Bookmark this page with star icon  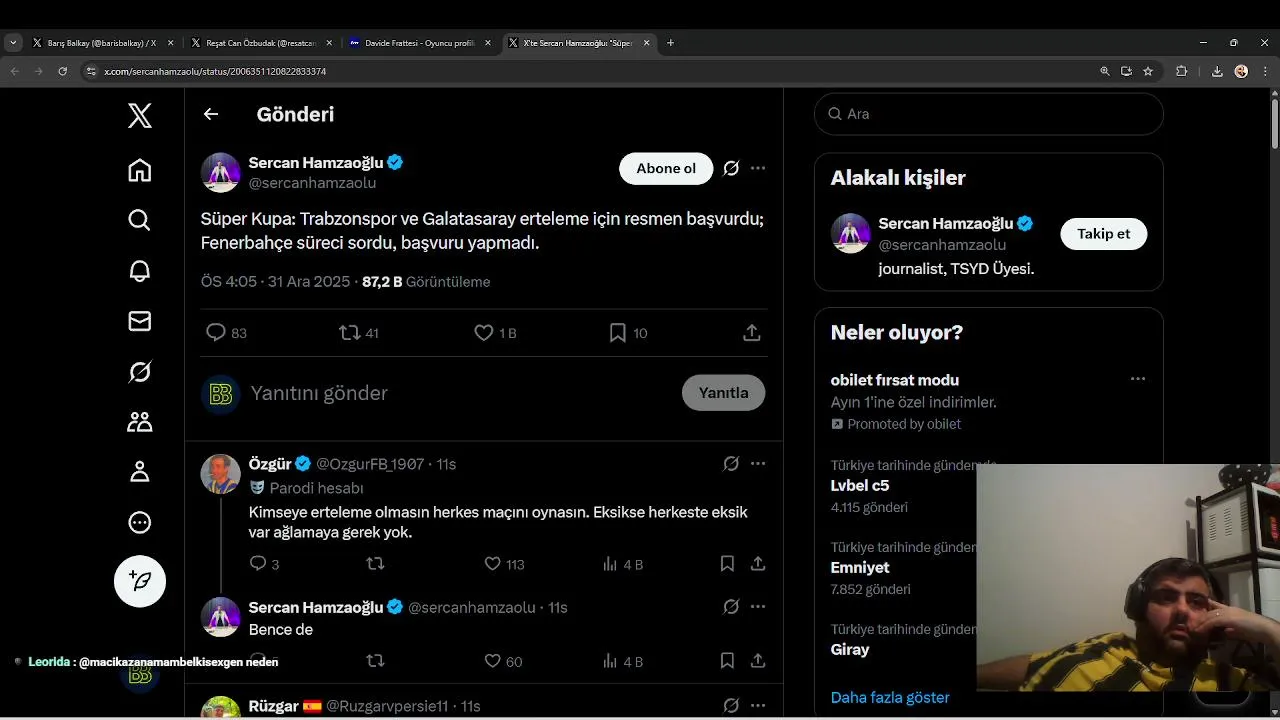(1148, 71)
